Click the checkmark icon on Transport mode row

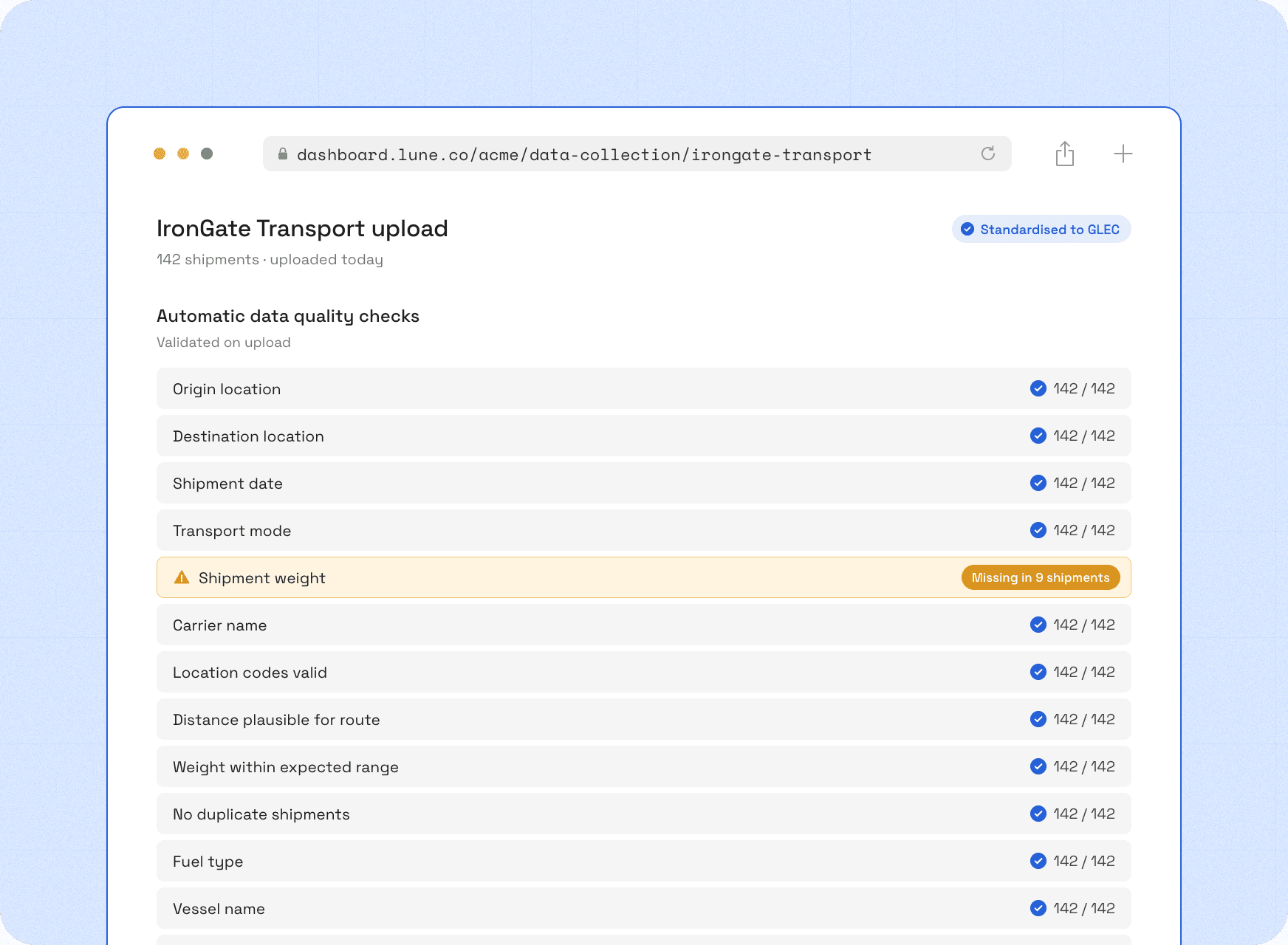[1038, 530]
